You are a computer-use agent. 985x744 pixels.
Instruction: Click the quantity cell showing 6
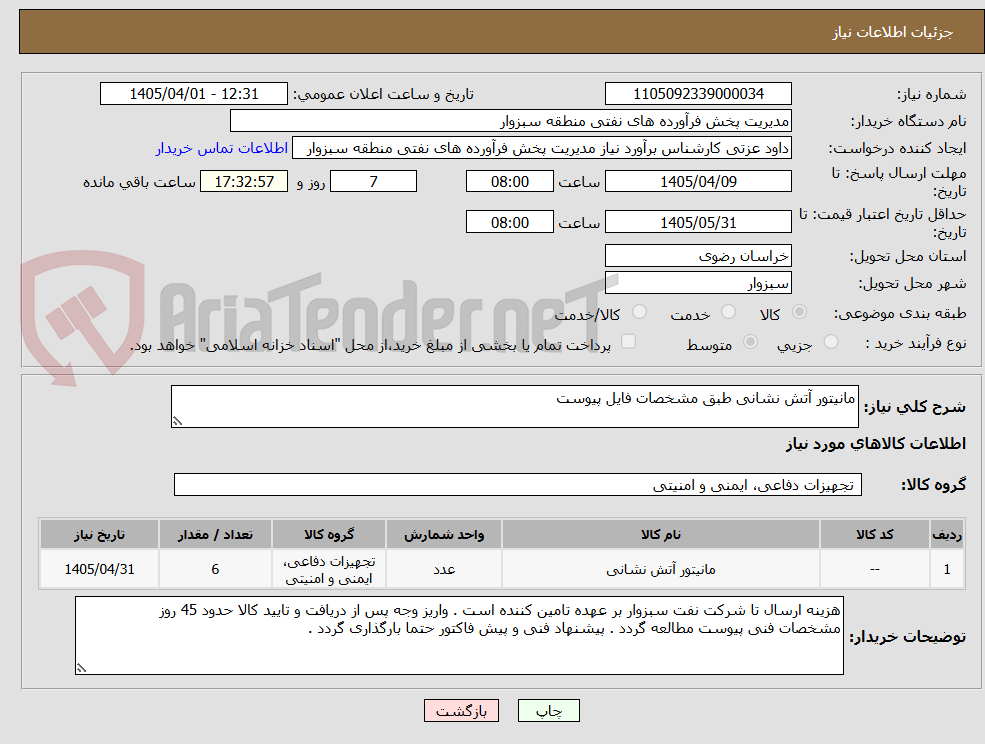(x=215, y=569)
